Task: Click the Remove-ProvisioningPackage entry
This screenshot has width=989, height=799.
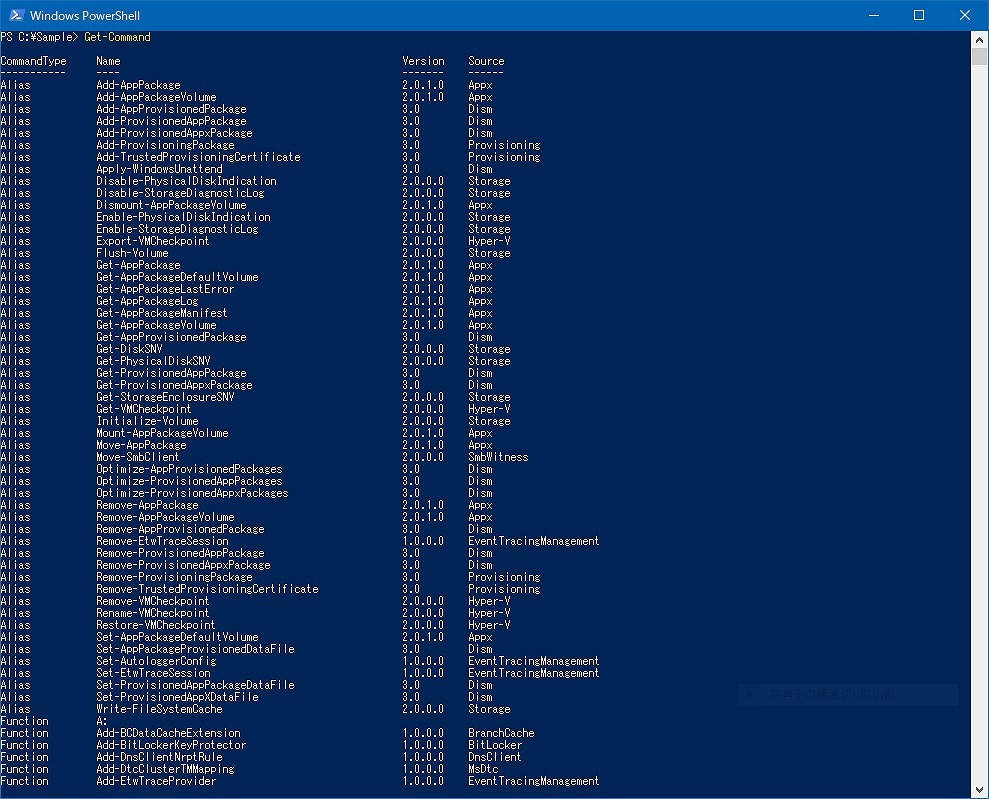Action: point(174,577)
